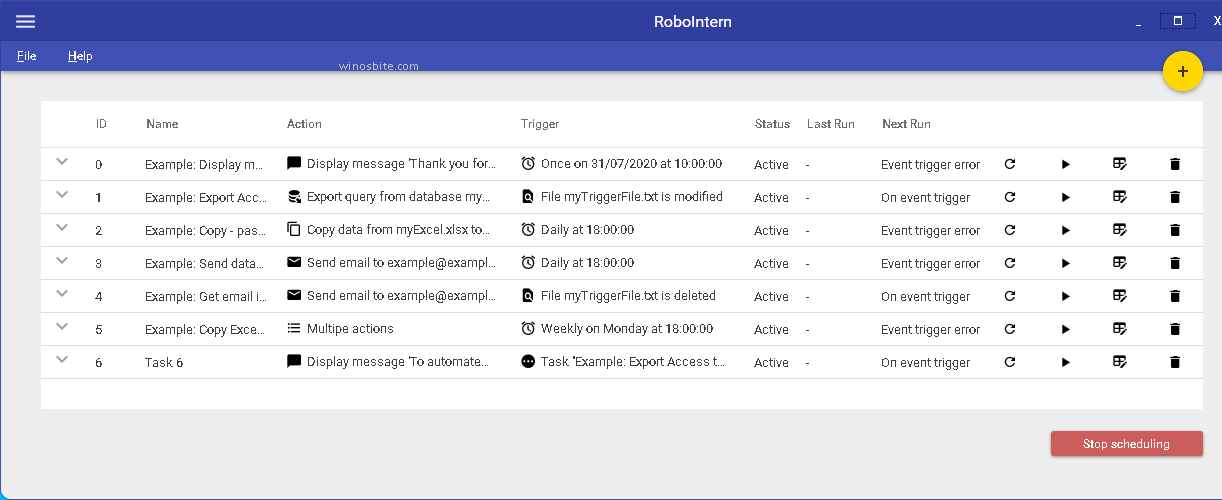This screenshot has width=1222, height=500.
Task: Edit task 4 'Example: Get email i...' icon
Action: tap(1121, 295)
